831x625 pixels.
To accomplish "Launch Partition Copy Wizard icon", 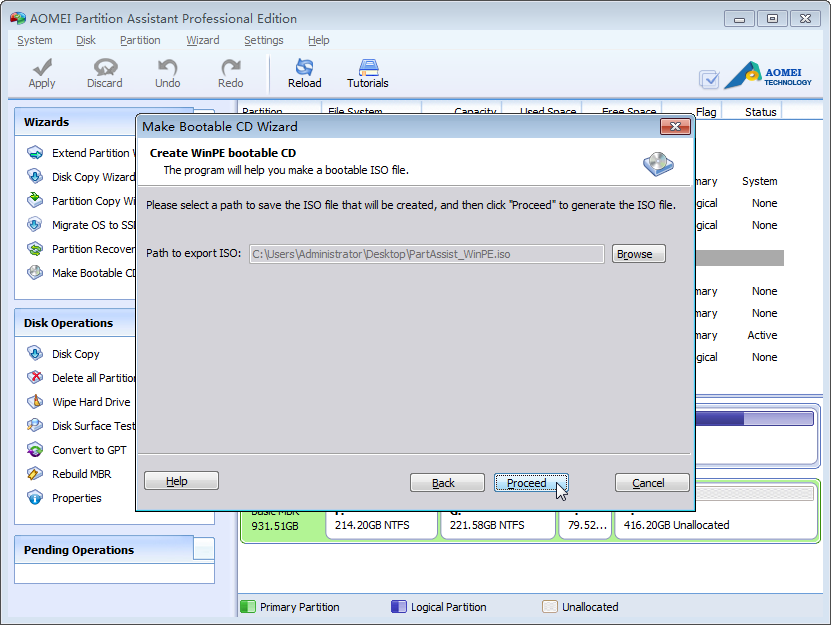I will [35, 200].
